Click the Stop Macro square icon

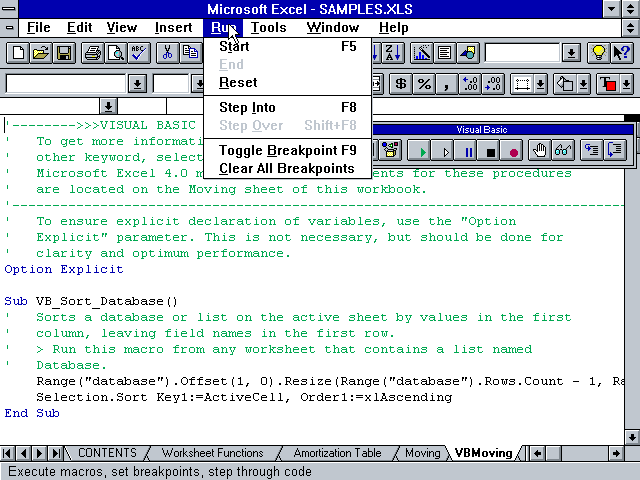pos(491,151)
